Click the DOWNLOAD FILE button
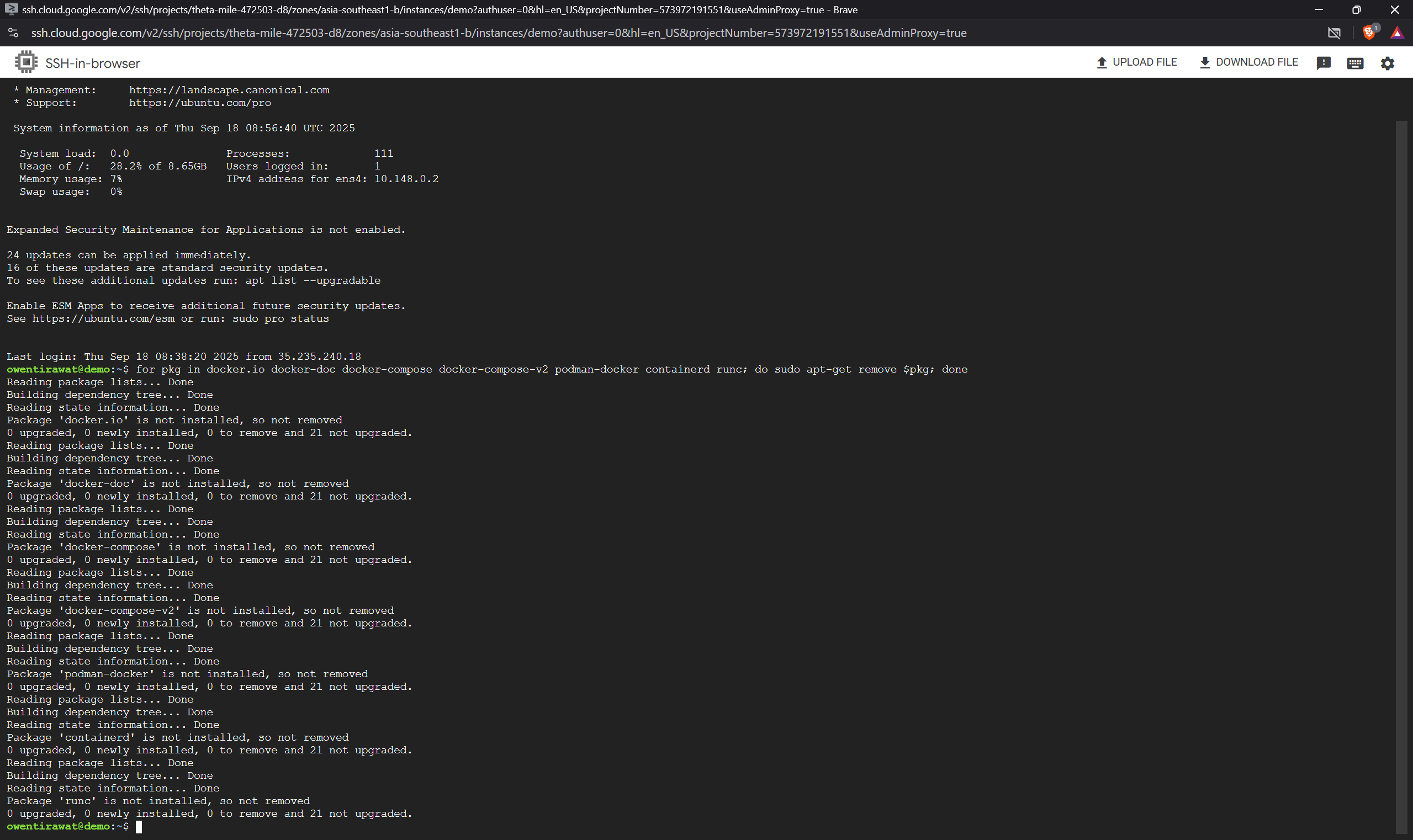This screenshot has width=1413, height=840. pyautogui.click(x=1248, y=62)
